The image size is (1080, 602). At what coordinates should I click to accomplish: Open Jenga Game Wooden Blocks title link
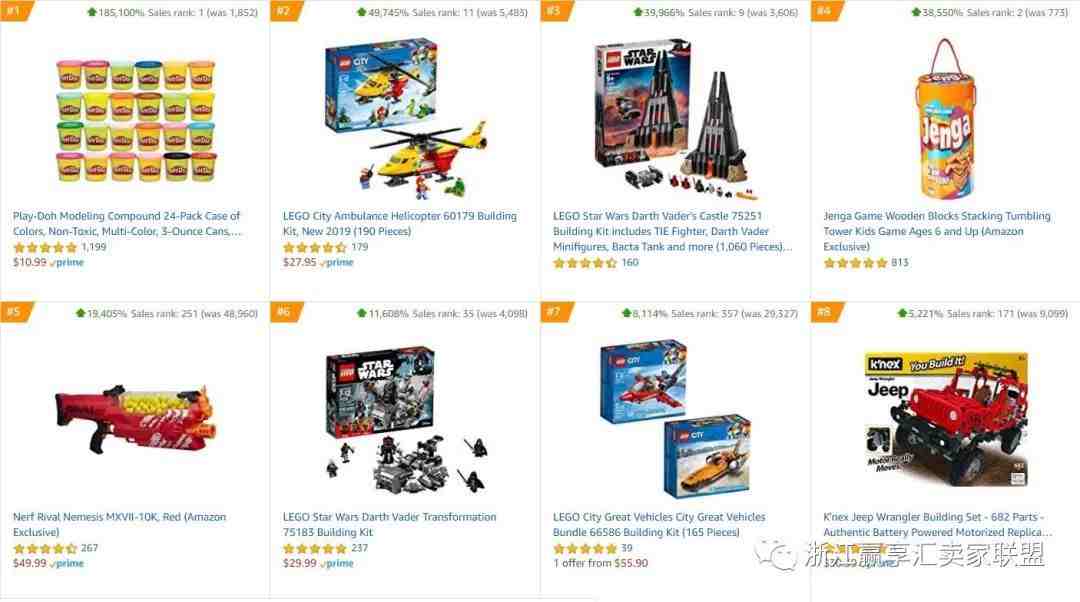(x=937, y=231)
